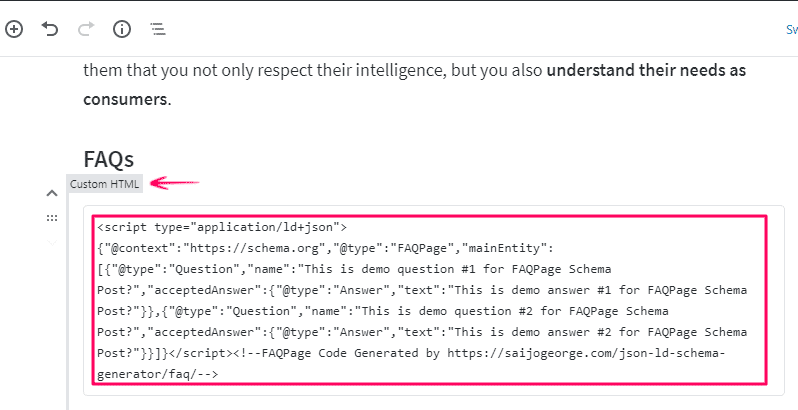The image size is (798, 410).
Task: Move the Custom HTML block up
Action: click(x=52, y=193)
